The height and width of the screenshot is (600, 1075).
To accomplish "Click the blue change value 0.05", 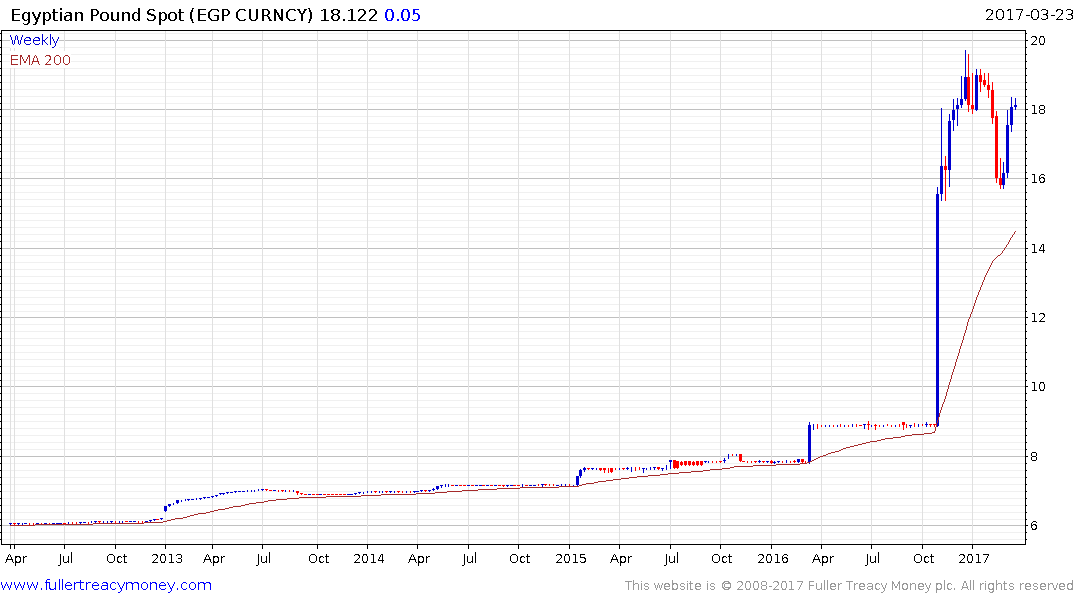I will click(x=402, y=15).
